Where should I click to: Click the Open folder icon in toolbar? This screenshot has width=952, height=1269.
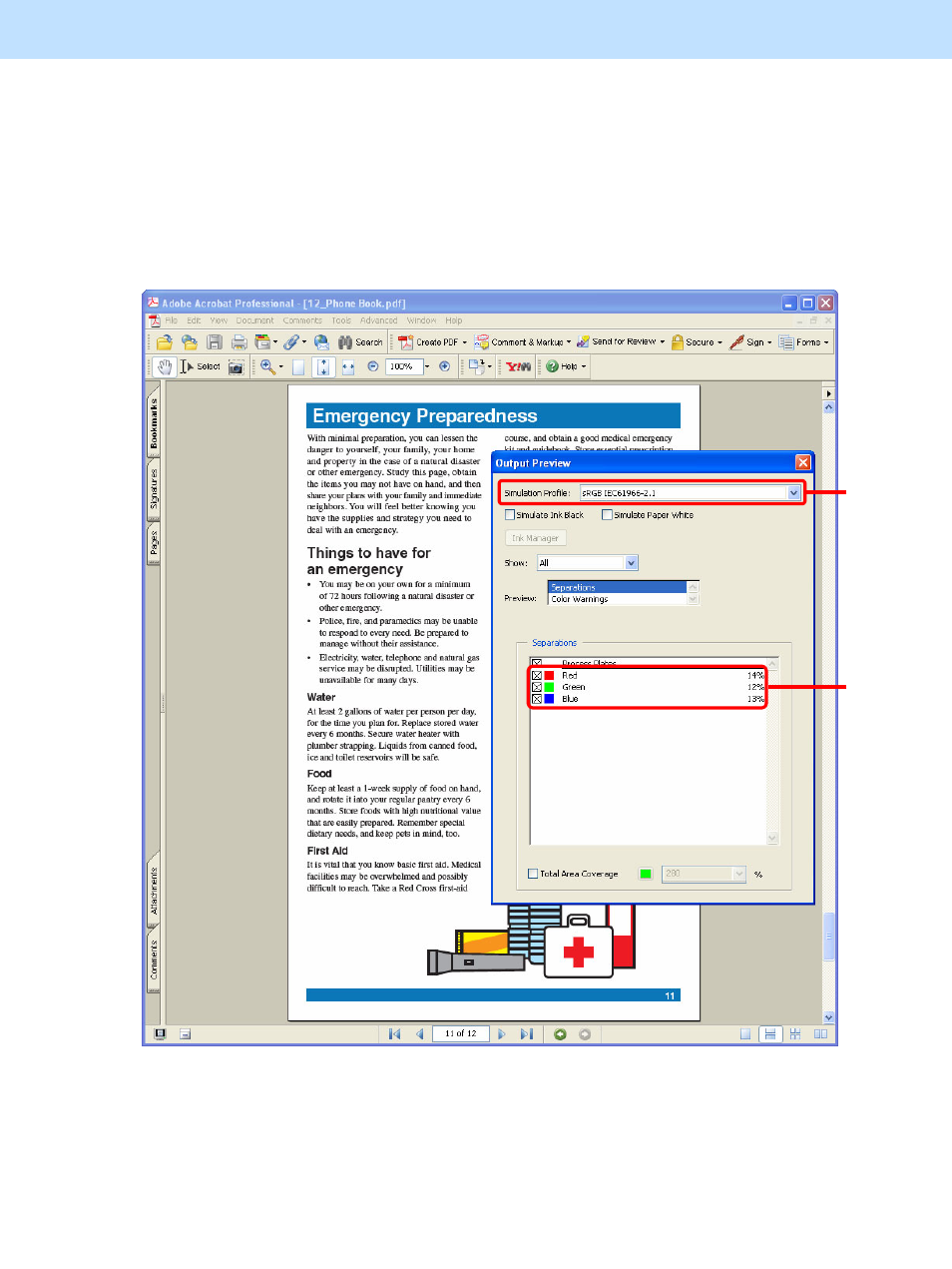[165, 342]
